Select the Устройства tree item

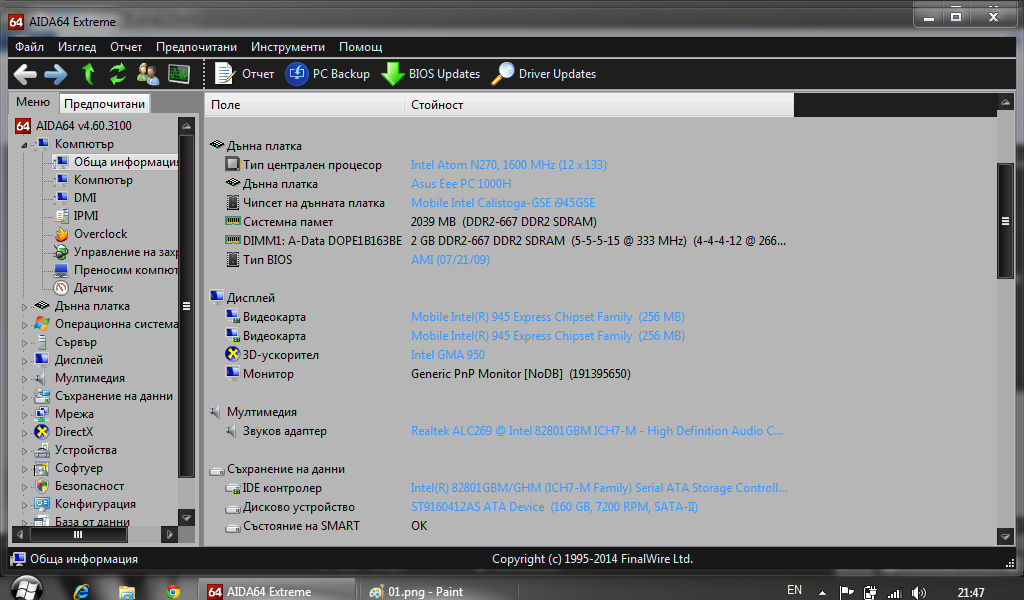point(86,450)
